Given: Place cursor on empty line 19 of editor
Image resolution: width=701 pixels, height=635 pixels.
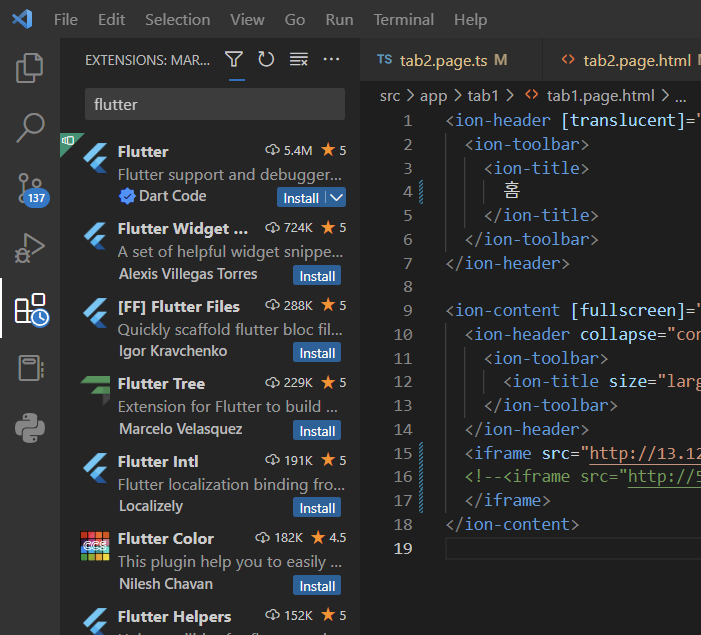Looking at the screenshot, I should click(x=573, y=548).
